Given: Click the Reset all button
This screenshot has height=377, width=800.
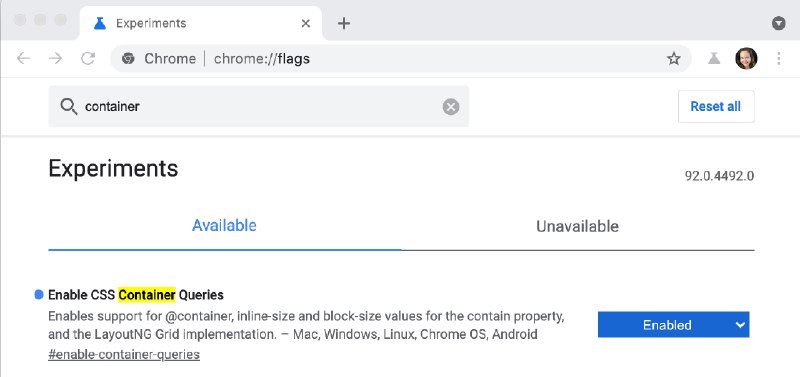Looking at the screenshot, I should pyautogui.click(x=716, y=107).
